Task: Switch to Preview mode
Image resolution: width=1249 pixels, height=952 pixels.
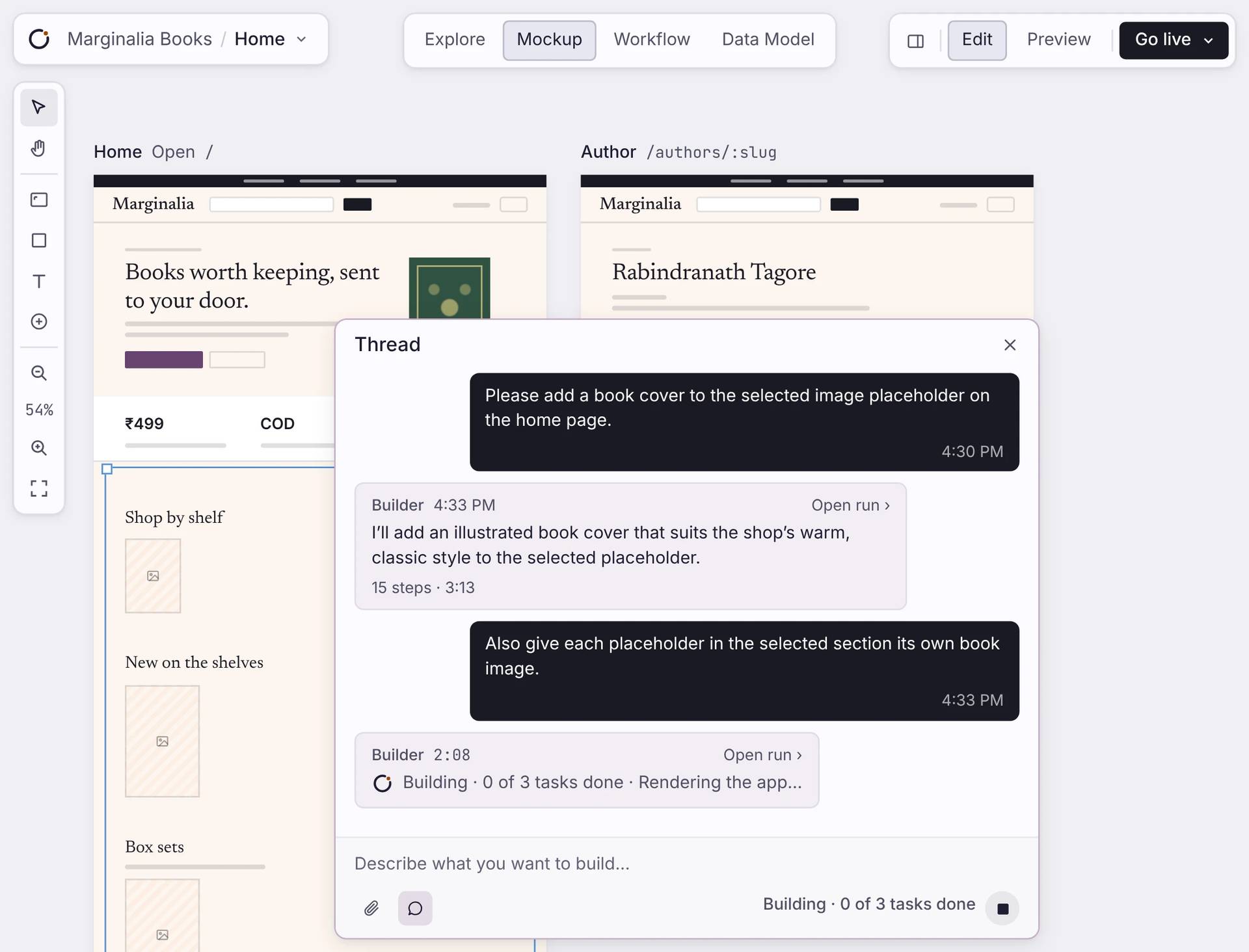Action: 1058,40
